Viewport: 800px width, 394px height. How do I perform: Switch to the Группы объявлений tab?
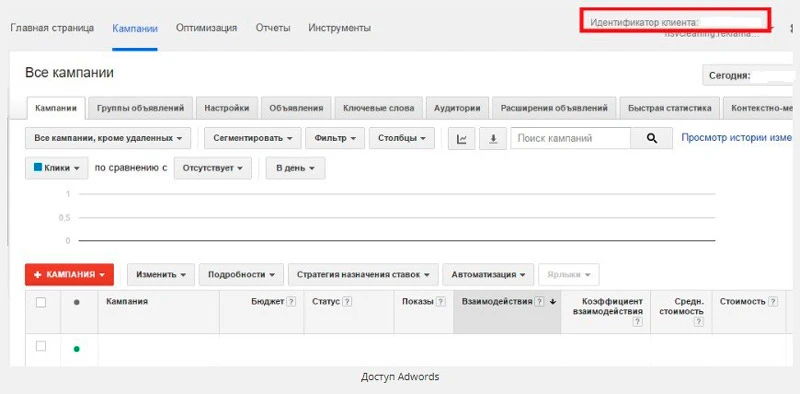pyautogui.click(x=140, y=108)
